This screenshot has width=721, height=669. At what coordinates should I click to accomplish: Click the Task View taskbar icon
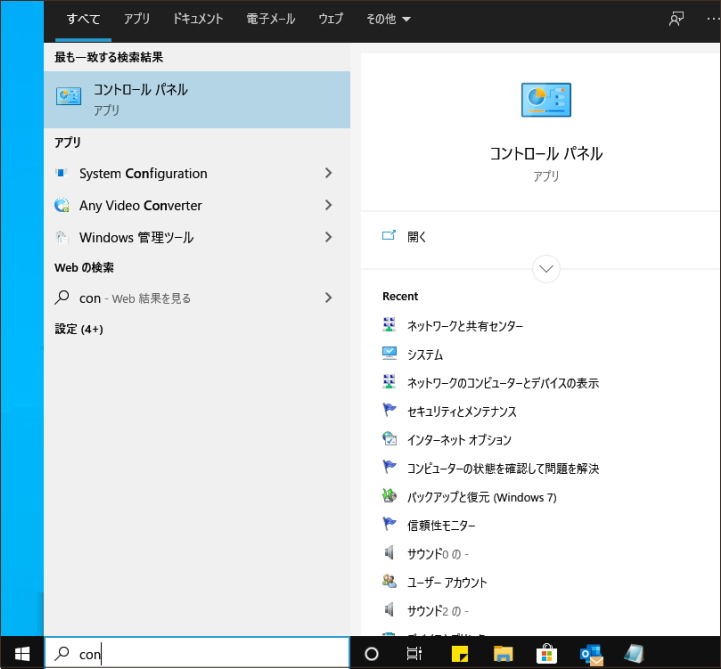(x=414, y=654)
